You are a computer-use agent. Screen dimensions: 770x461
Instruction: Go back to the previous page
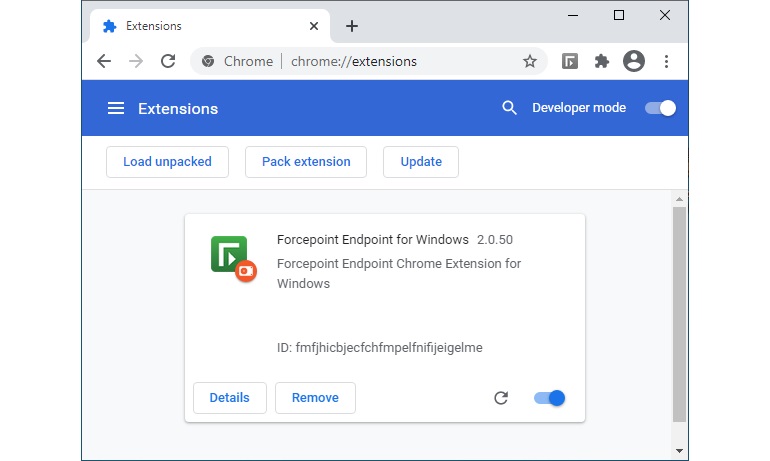pyautogui.click(x=104, y=61)
